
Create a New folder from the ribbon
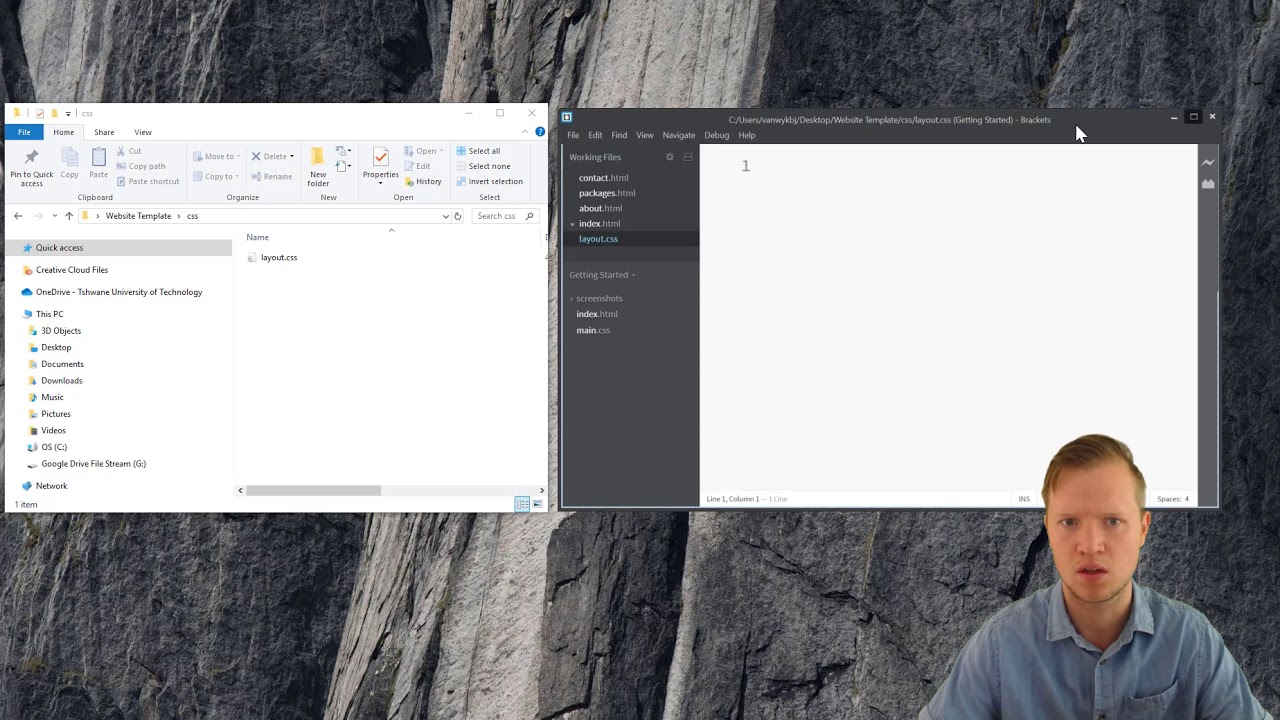click(318, 166)
